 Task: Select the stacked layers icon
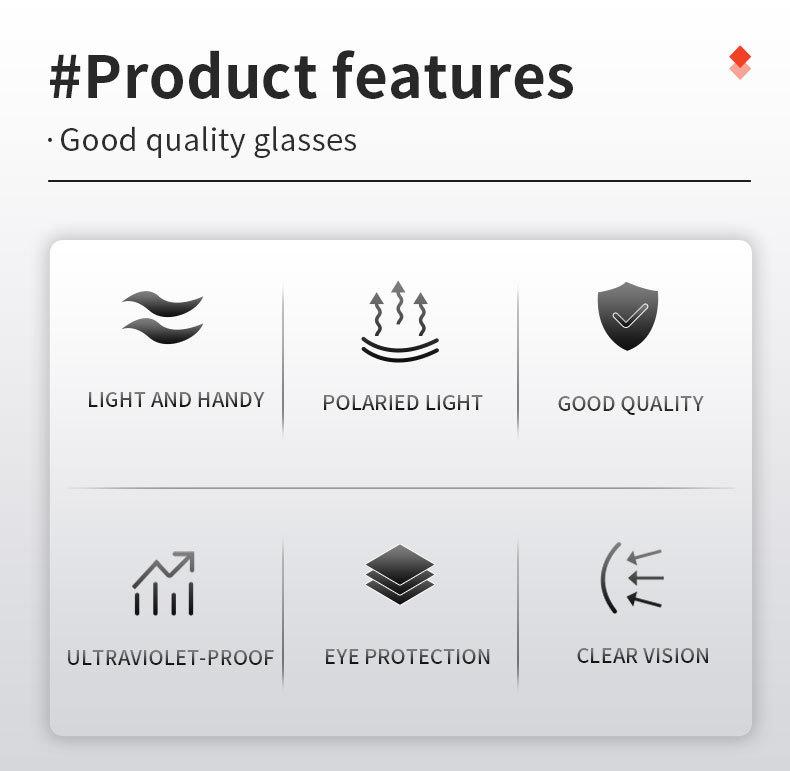(x=400, y=574)
